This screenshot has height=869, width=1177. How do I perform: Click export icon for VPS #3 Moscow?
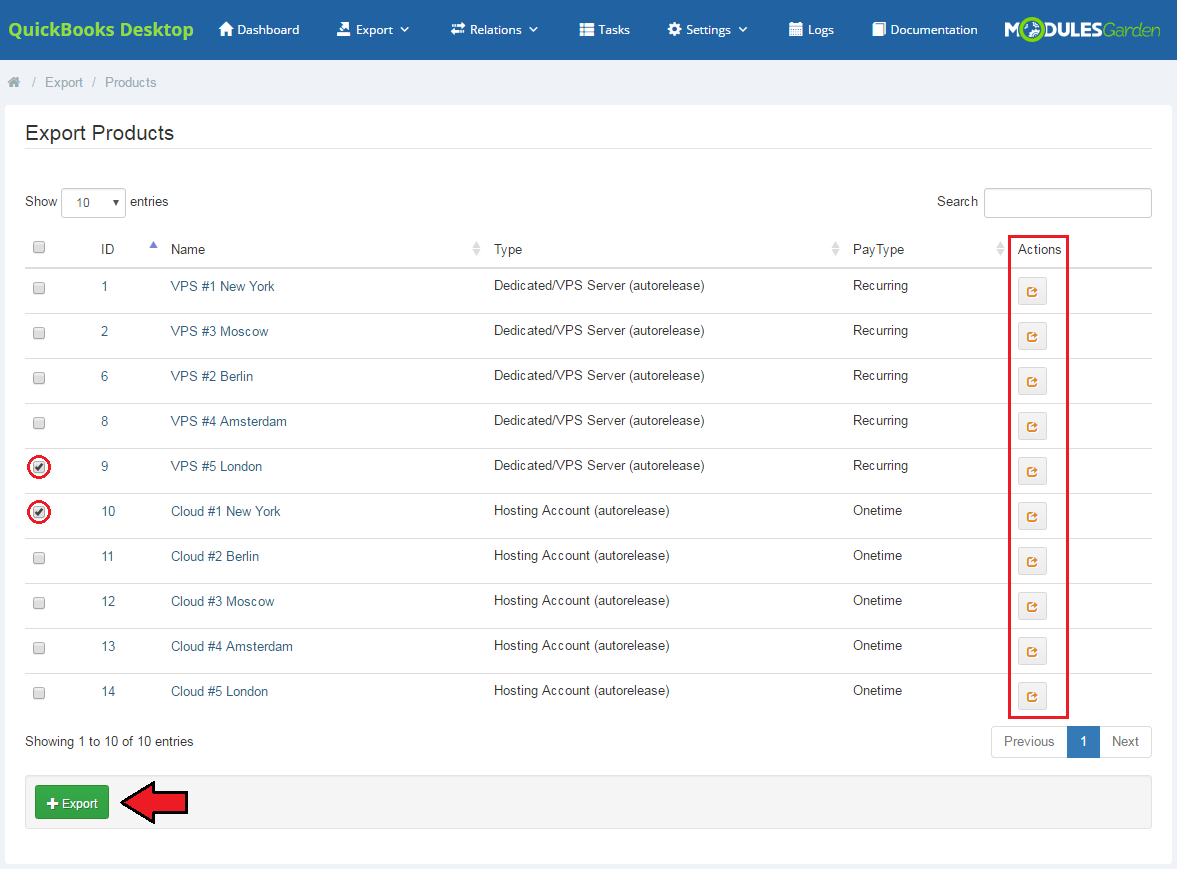click(x=1032, y=336)
